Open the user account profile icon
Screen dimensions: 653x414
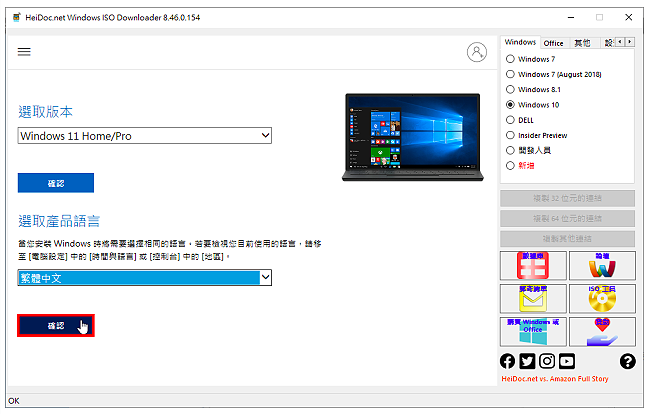[x=476, y=52]
